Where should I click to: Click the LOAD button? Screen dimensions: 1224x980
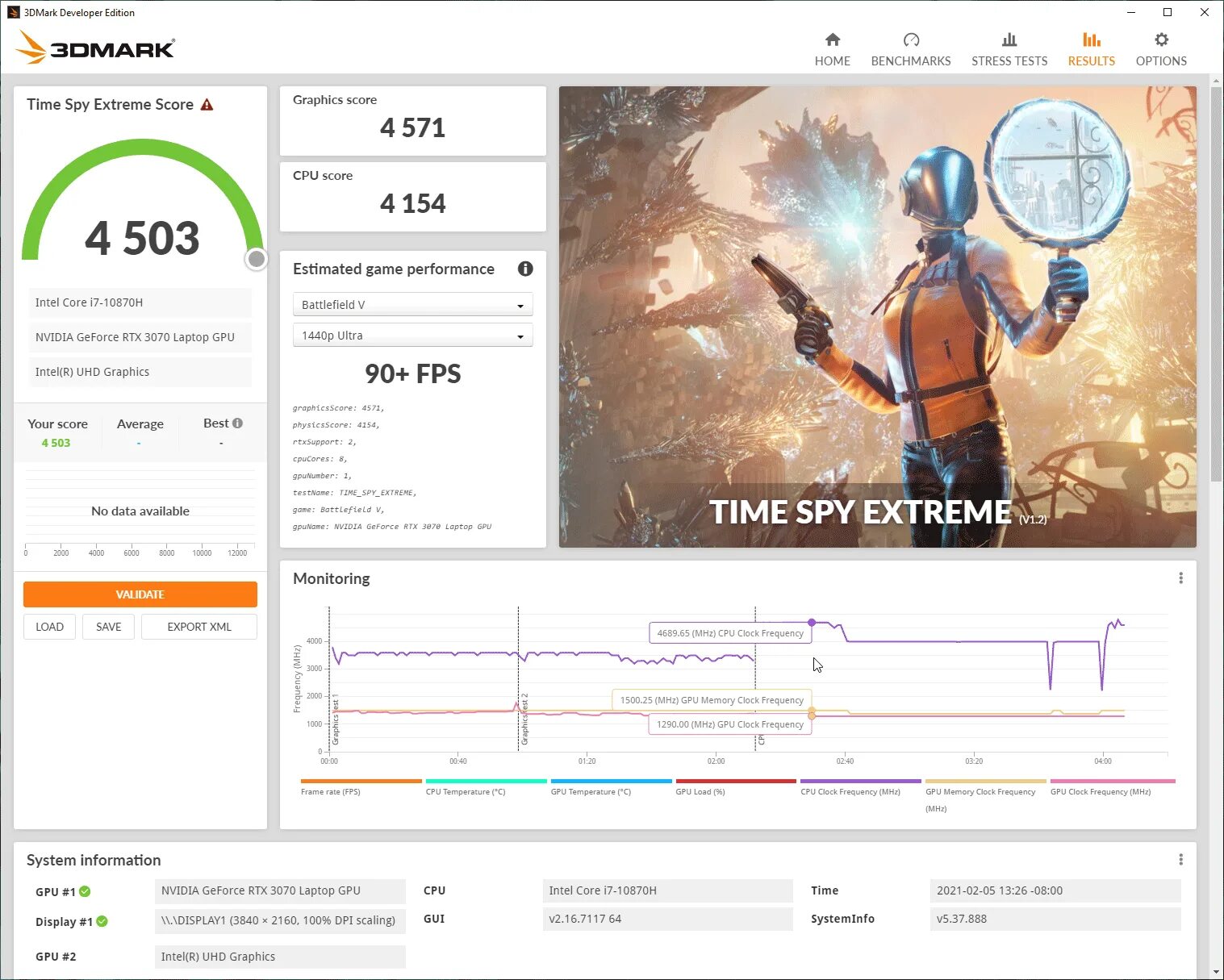49,627
